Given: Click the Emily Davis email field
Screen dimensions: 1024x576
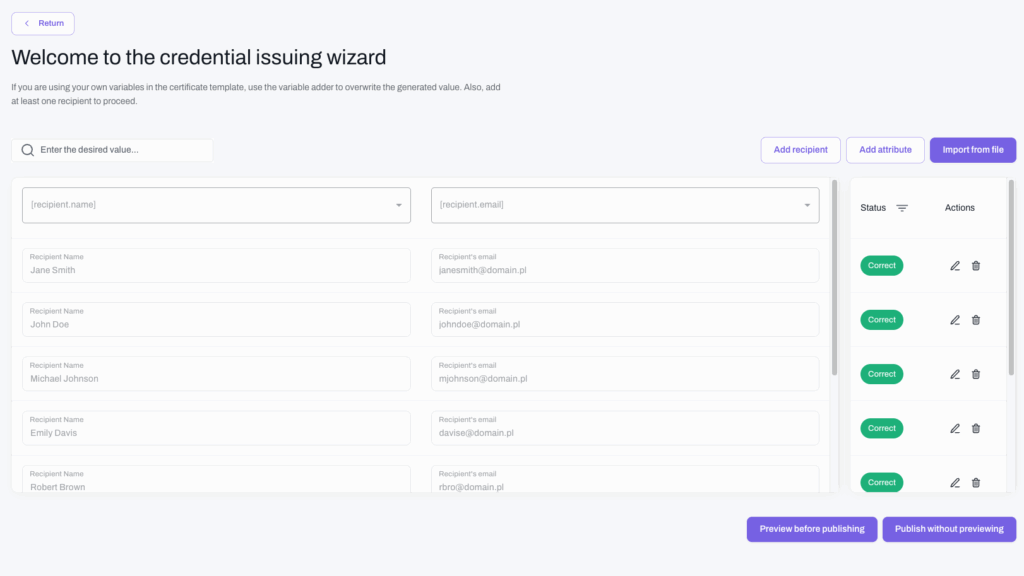Looking at the screenshot, I should (x=625, y=428).
